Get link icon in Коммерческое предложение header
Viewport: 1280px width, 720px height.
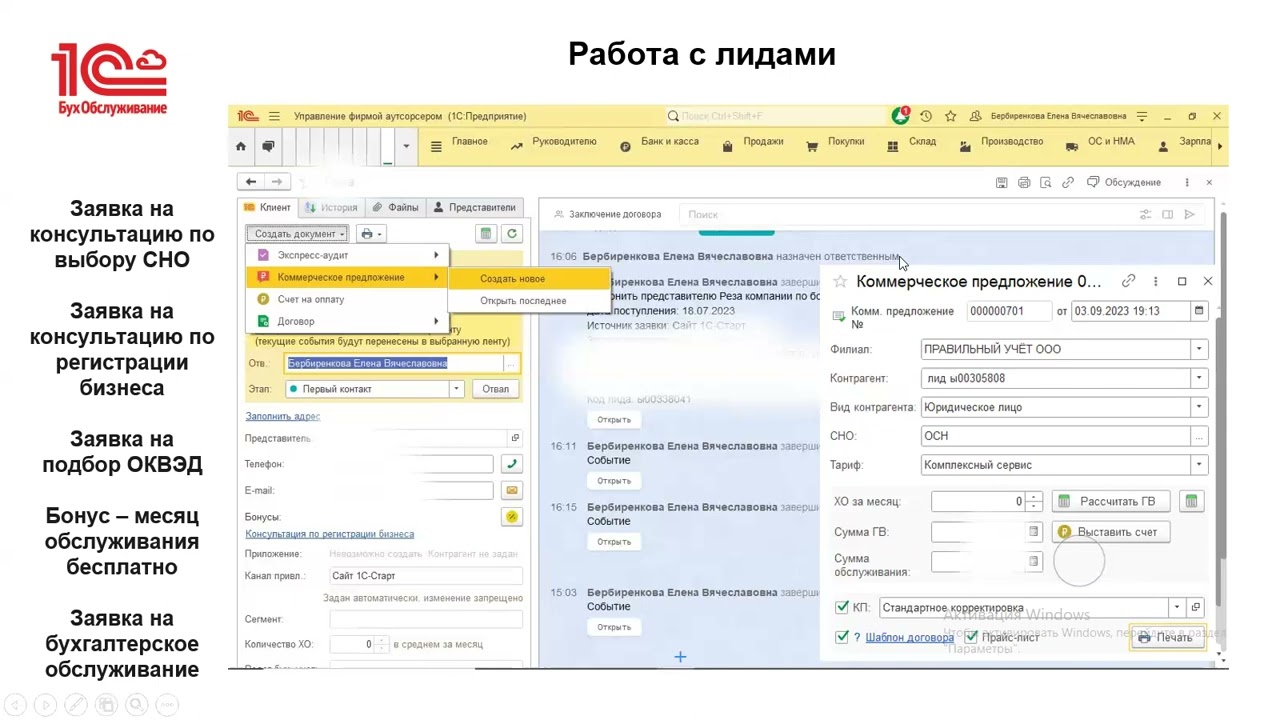coord(1128,281)
